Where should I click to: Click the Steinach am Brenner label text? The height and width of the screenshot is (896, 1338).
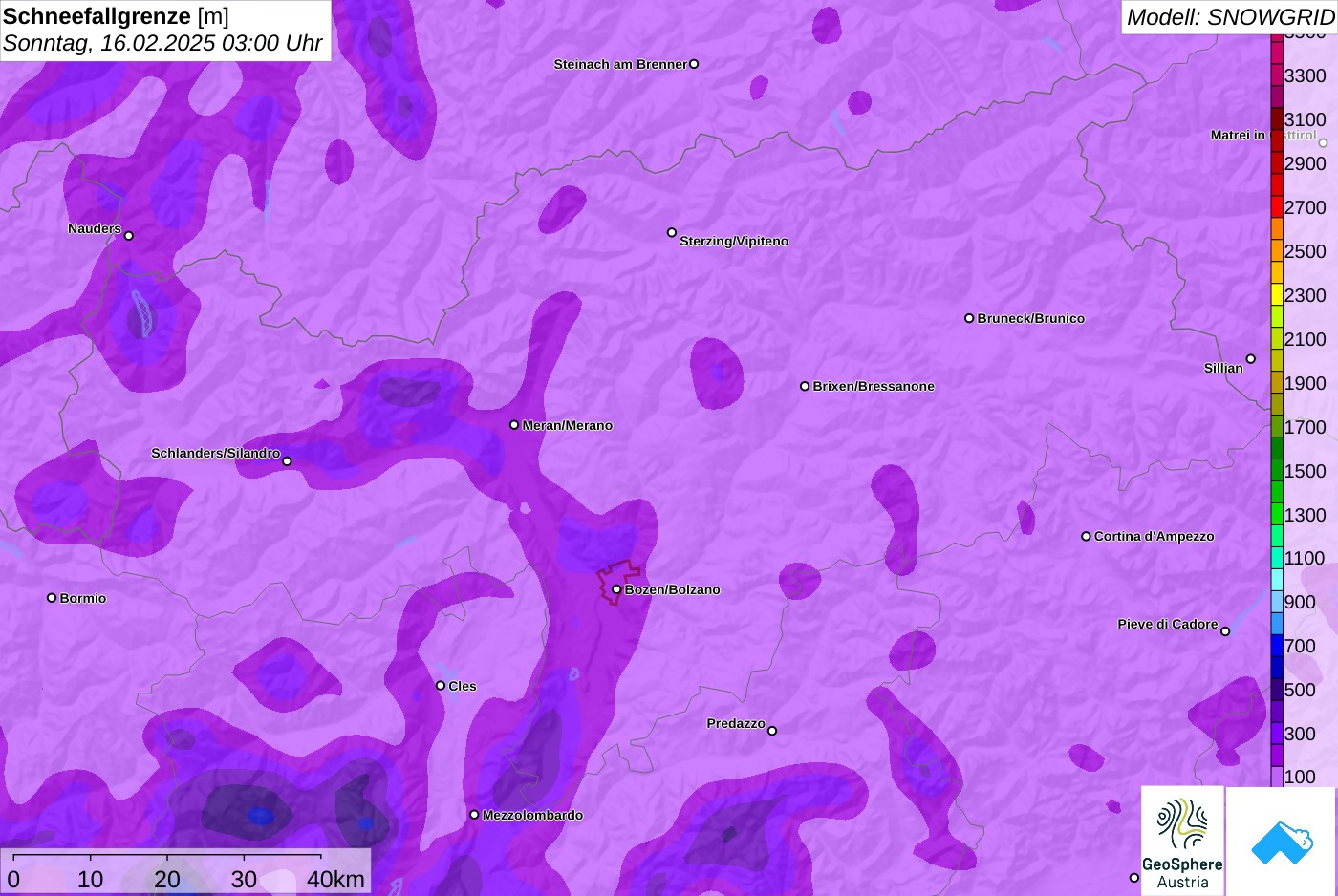tap(620, 64)
